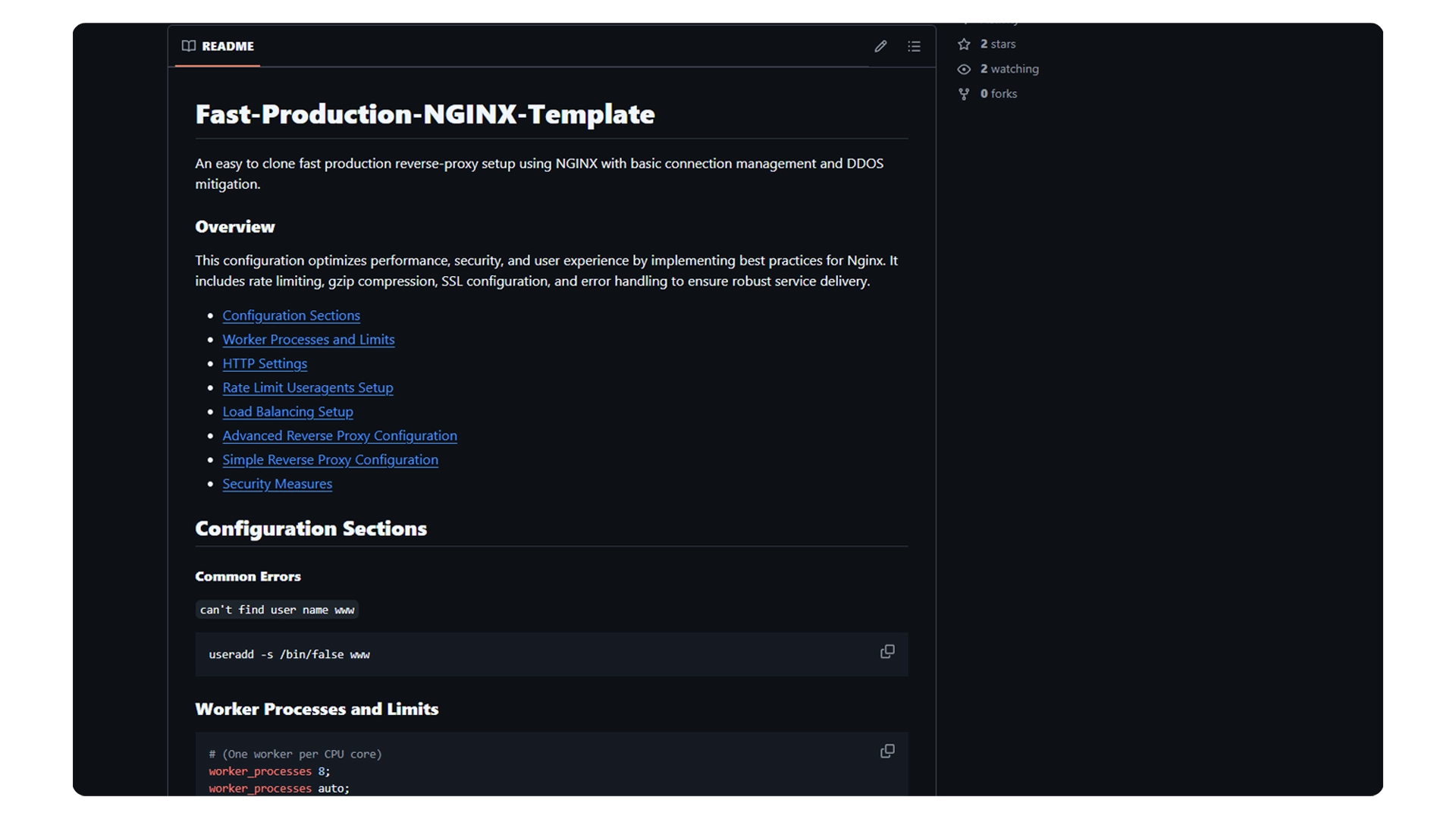Select the README tab
The height and width of the screenshot is (819, 1456).
[x=218, y=46]
